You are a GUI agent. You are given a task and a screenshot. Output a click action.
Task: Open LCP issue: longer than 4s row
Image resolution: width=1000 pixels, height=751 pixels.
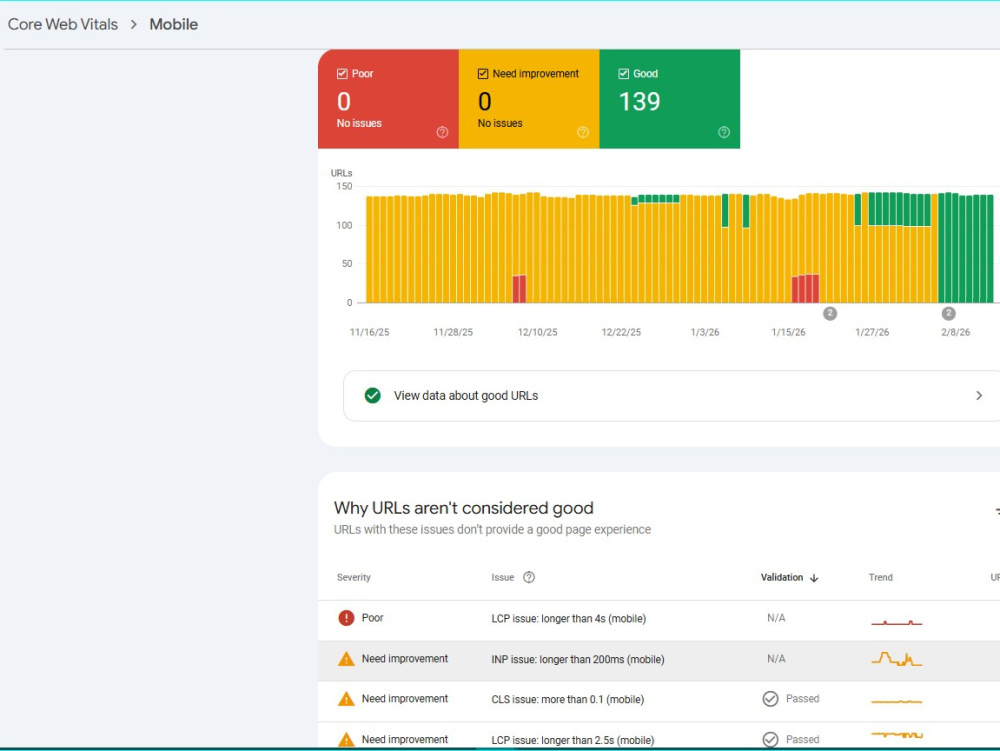[659, 618]
